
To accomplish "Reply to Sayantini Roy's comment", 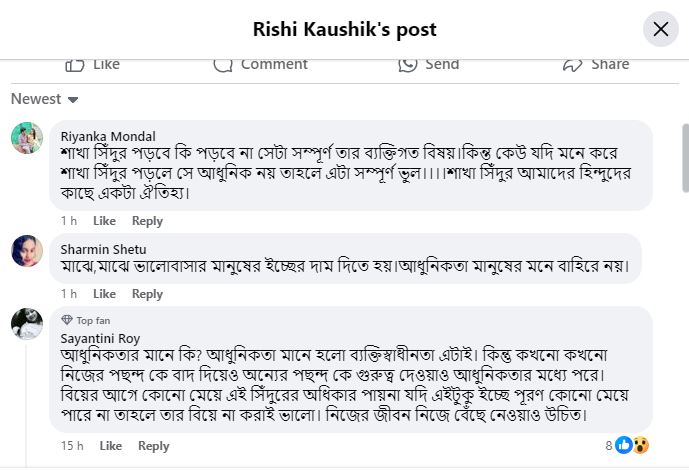I will (153, 445).
